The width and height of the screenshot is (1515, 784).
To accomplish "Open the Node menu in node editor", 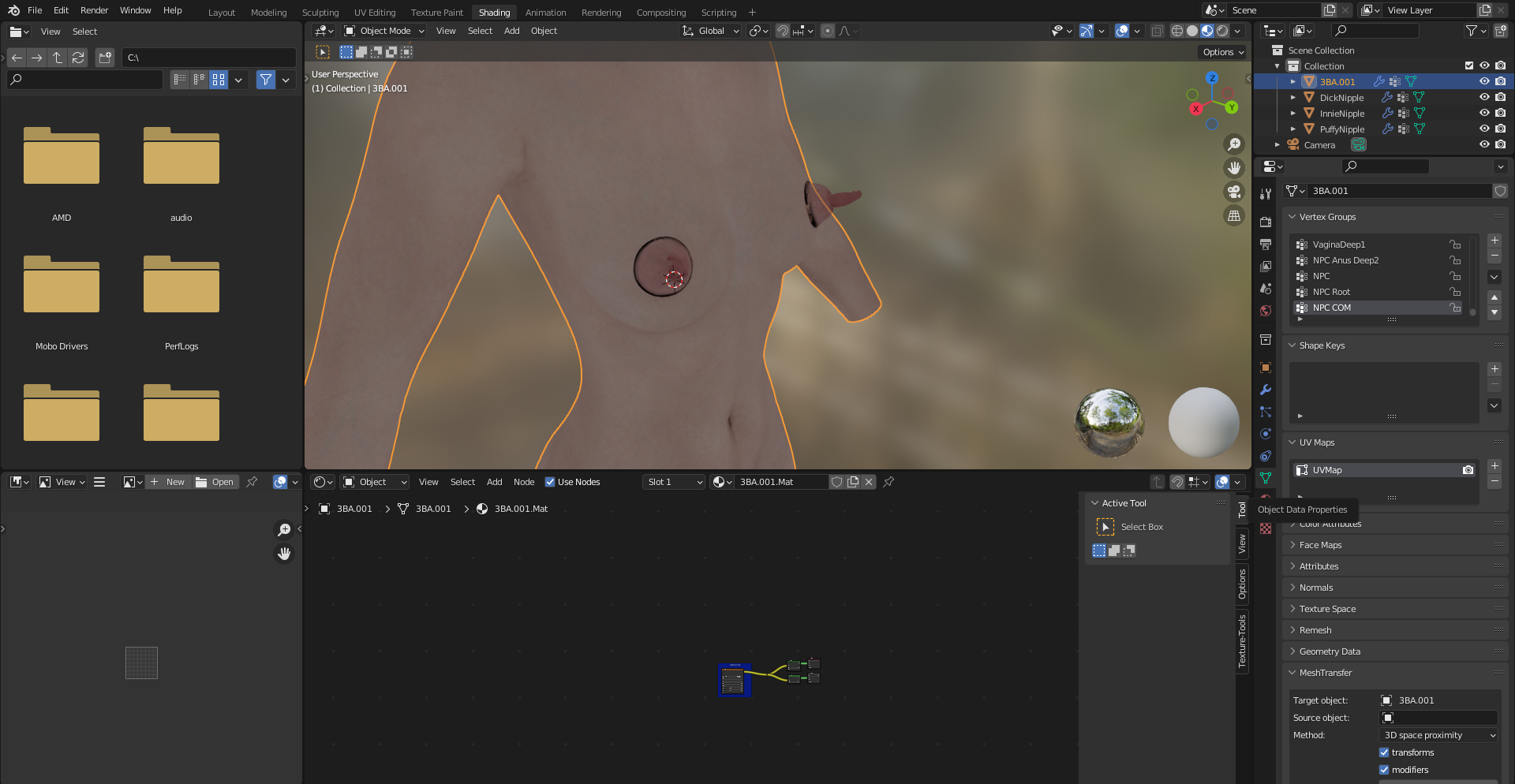I will tap(524, 482).
